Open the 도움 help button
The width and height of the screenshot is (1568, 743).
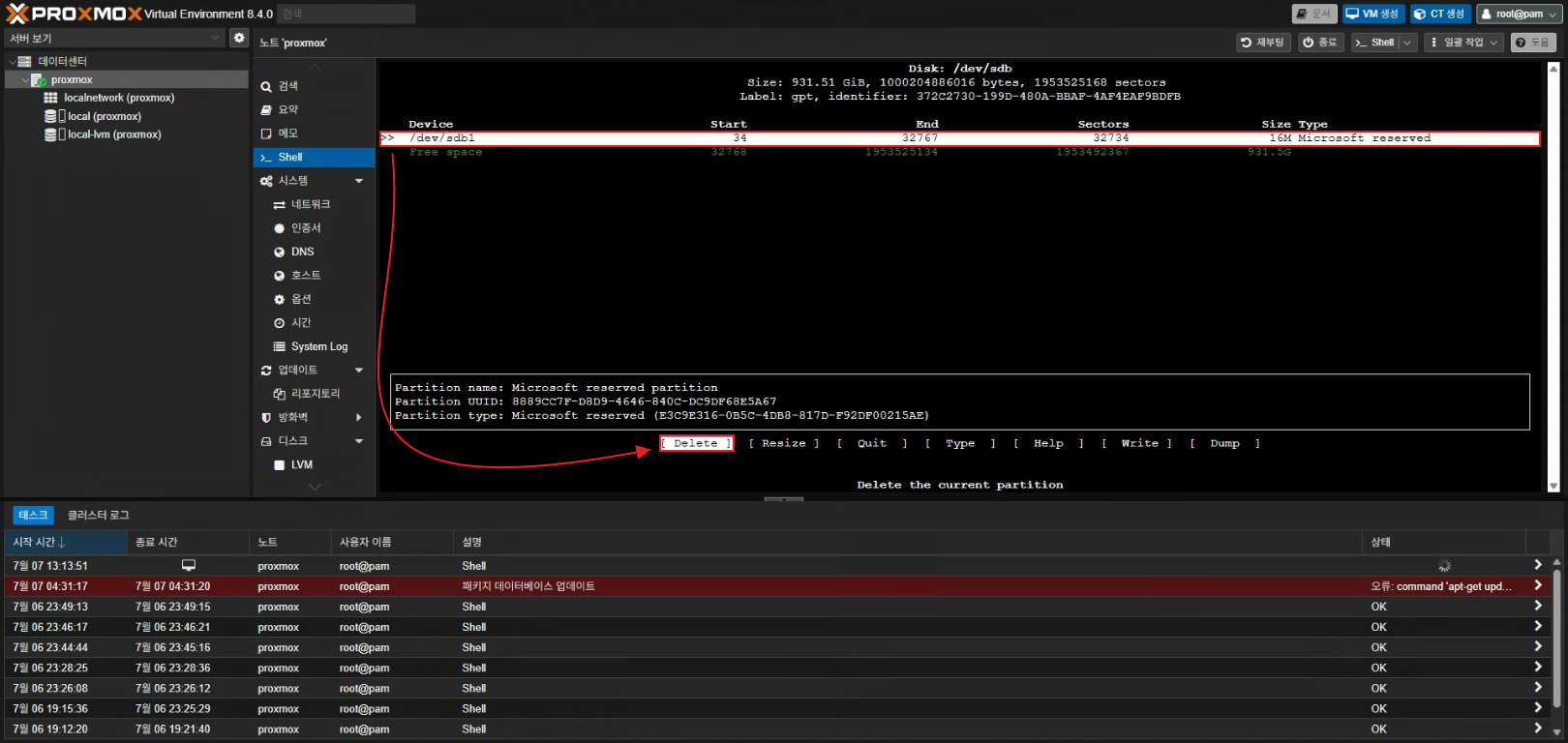click(1533, 43)
